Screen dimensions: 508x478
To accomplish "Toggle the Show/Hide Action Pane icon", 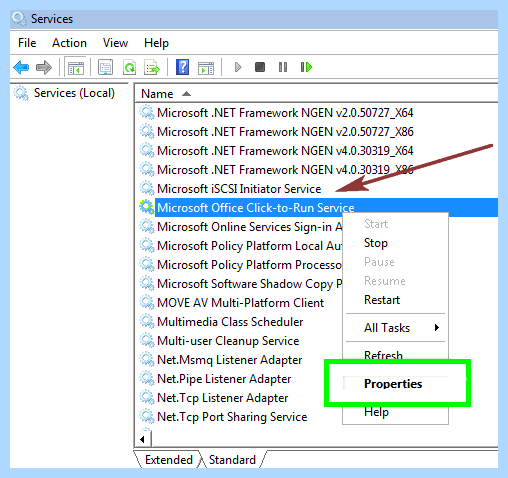I will tap(206, 68).
